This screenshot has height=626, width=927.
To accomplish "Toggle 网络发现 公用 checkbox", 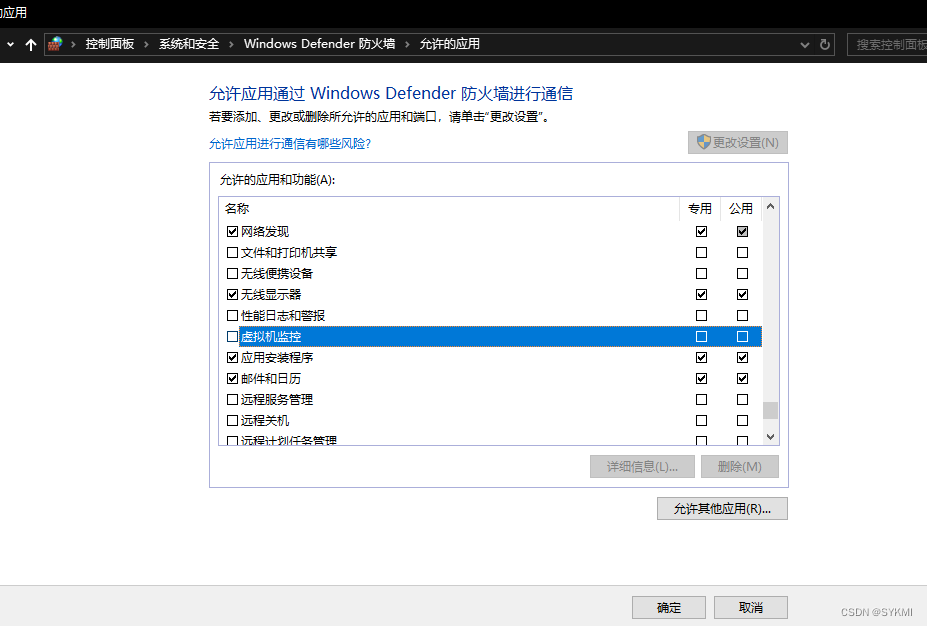I will 742,232.
